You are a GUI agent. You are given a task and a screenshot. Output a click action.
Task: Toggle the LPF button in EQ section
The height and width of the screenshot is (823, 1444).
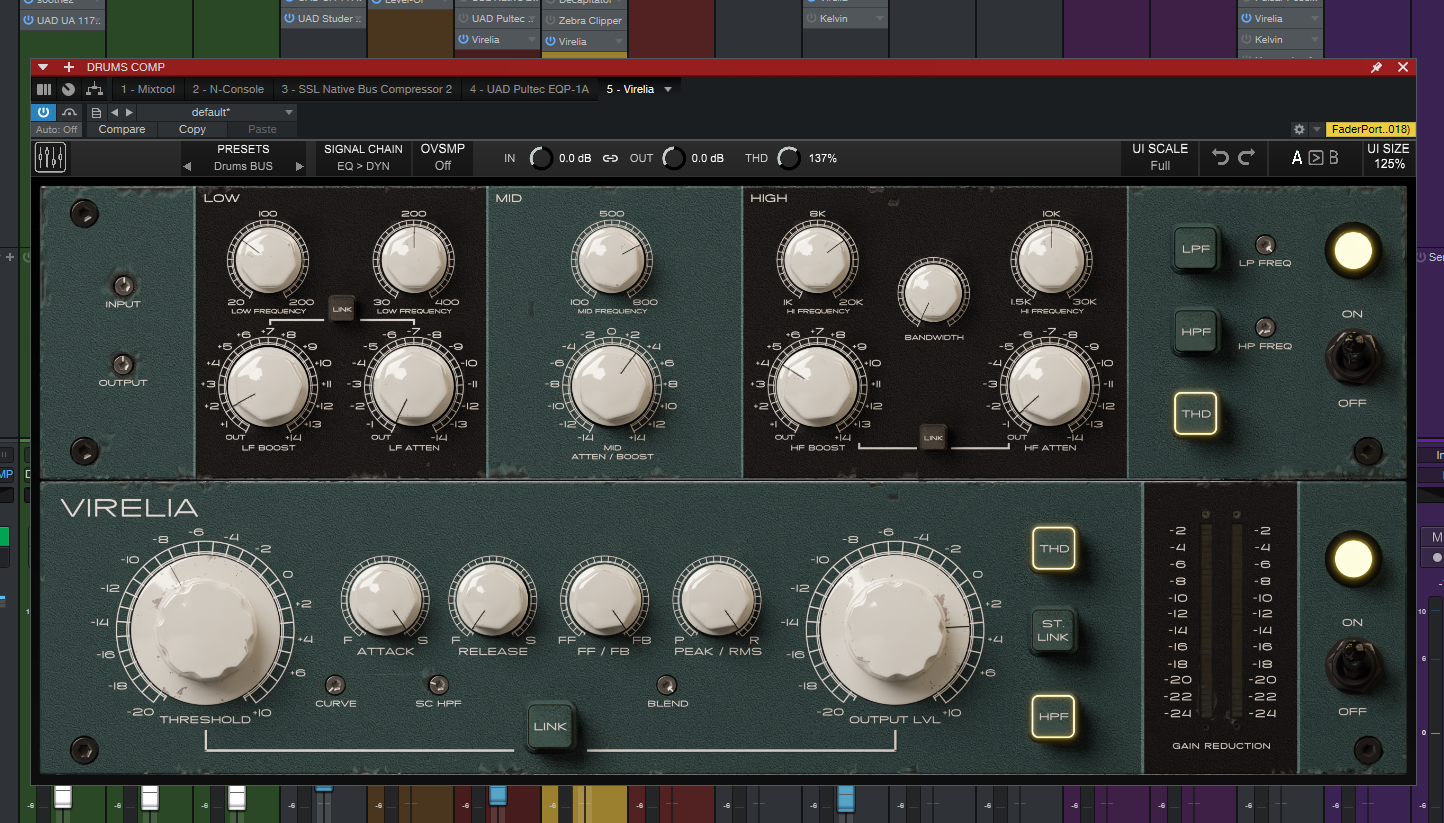[1196, 248]
